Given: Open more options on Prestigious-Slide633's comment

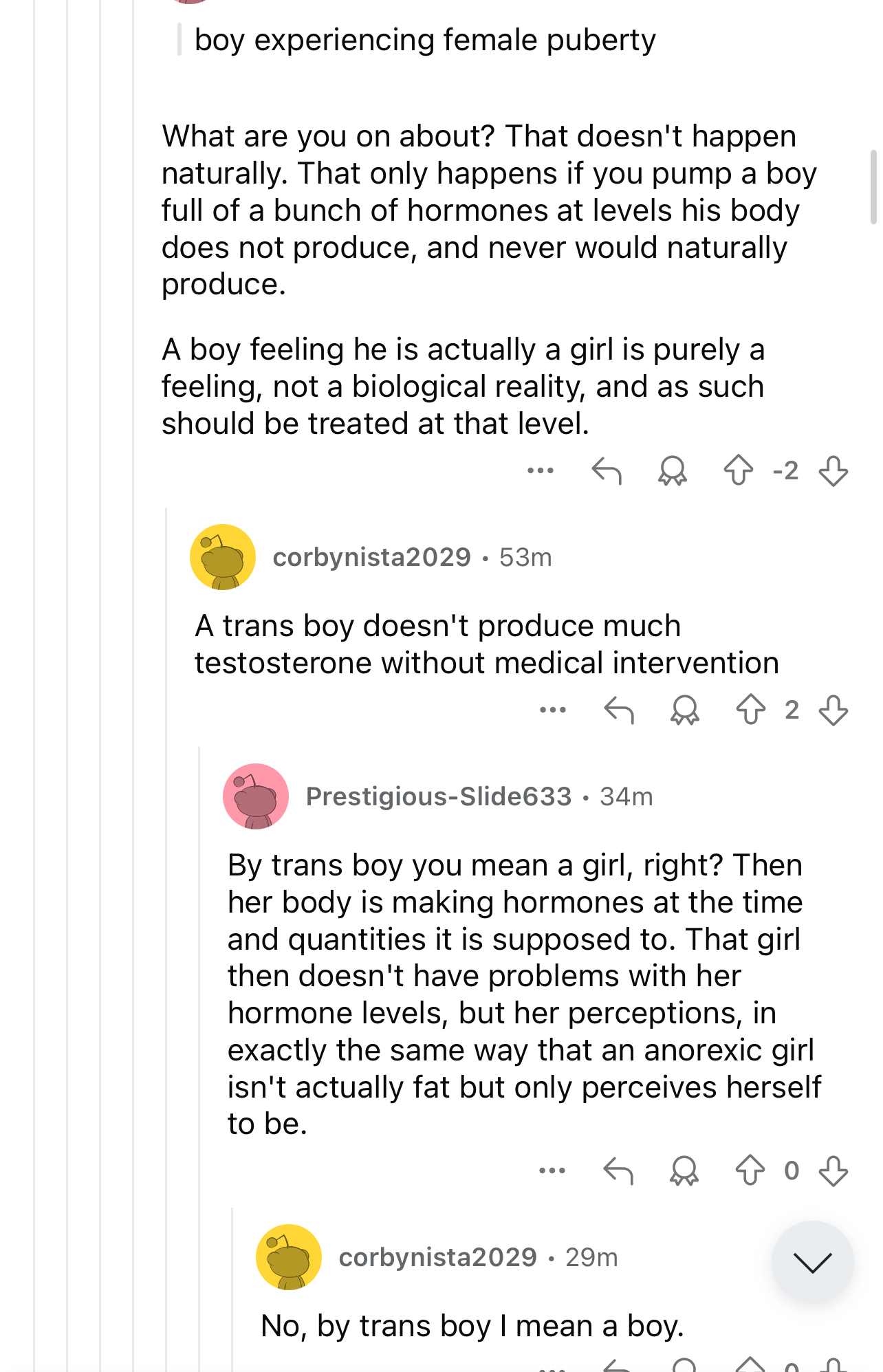Looking at the screenshot, I should pos(552,1170).
